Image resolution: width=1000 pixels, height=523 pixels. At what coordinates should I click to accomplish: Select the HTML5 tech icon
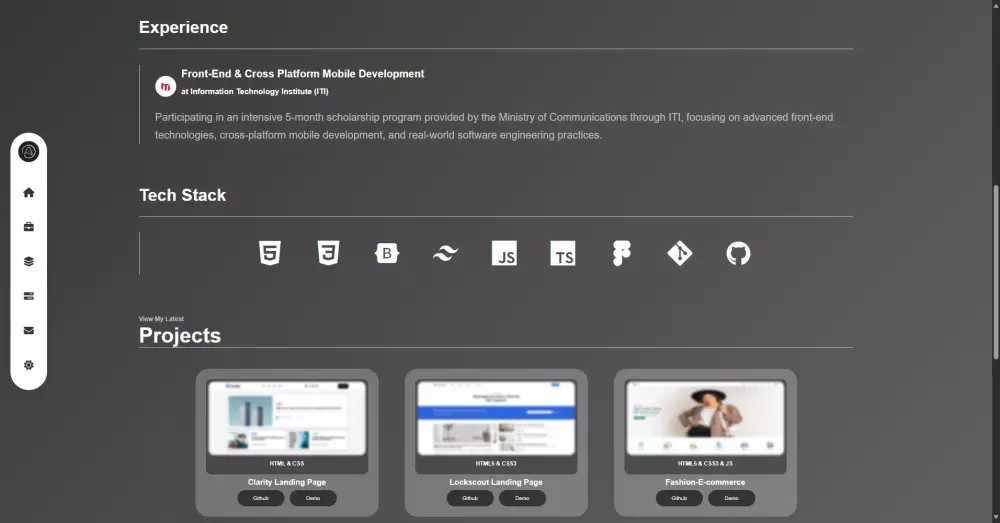click(x=270, y=253)
